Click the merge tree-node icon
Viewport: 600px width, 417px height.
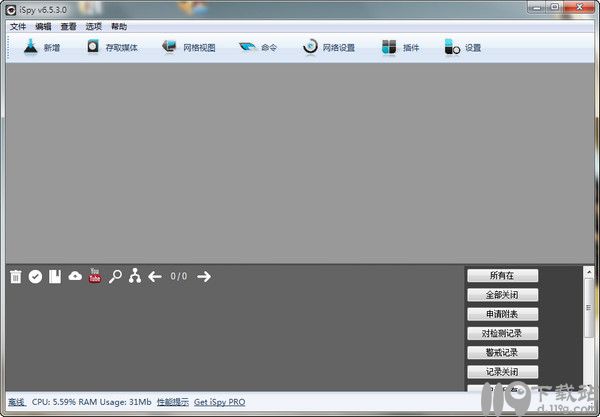[135, 276]
